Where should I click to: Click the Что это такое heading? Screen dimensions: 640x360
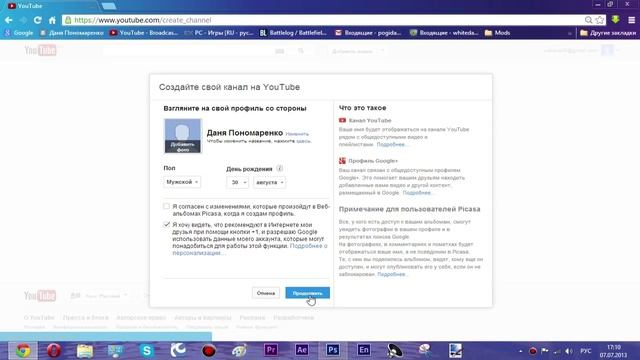coord(362,108)
